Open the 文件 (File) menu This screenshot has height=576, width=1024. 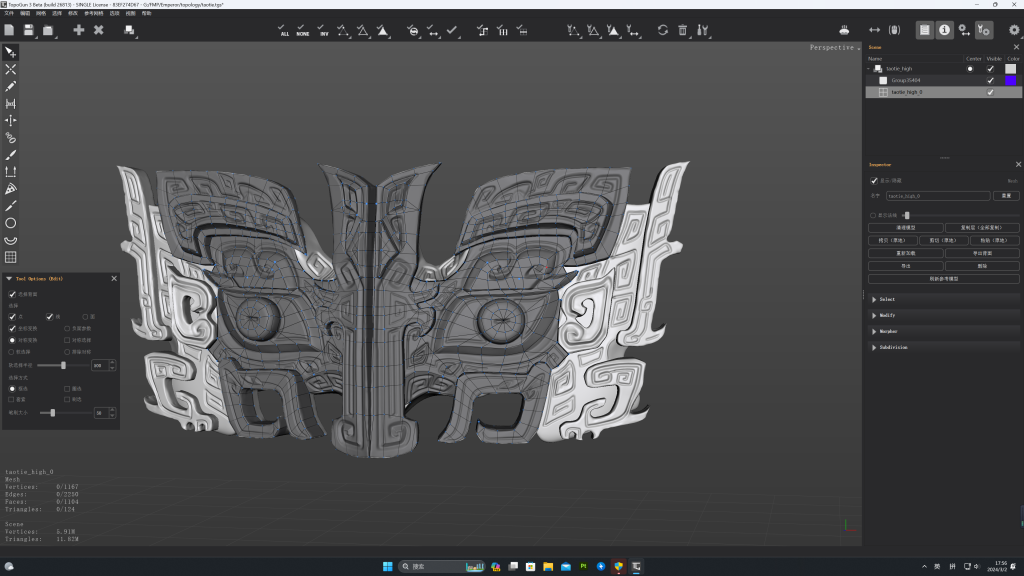click(x=9, y=13)
